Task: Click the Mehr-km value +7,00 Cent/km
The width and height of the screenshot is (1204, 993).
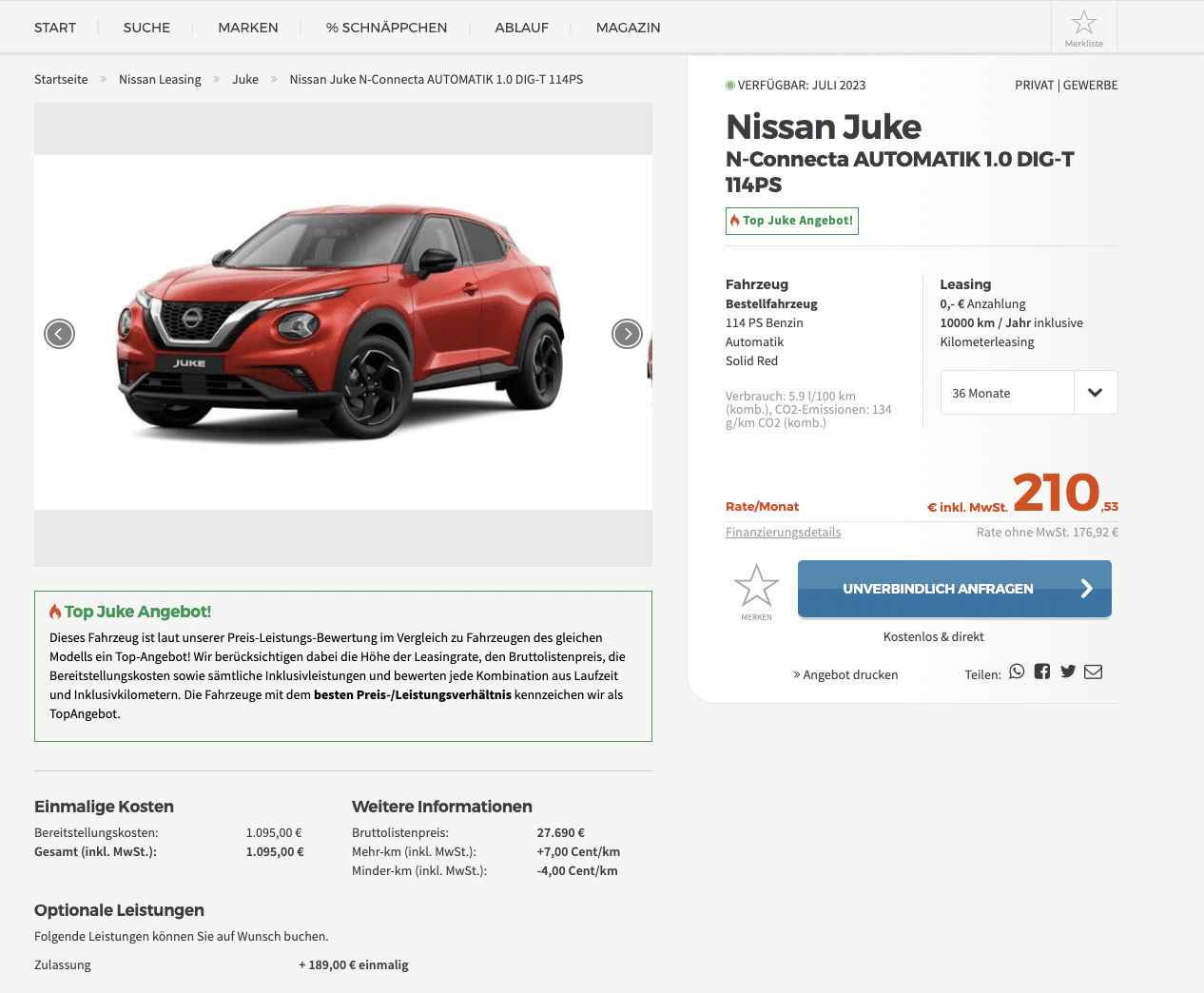Action: (578, 851)
